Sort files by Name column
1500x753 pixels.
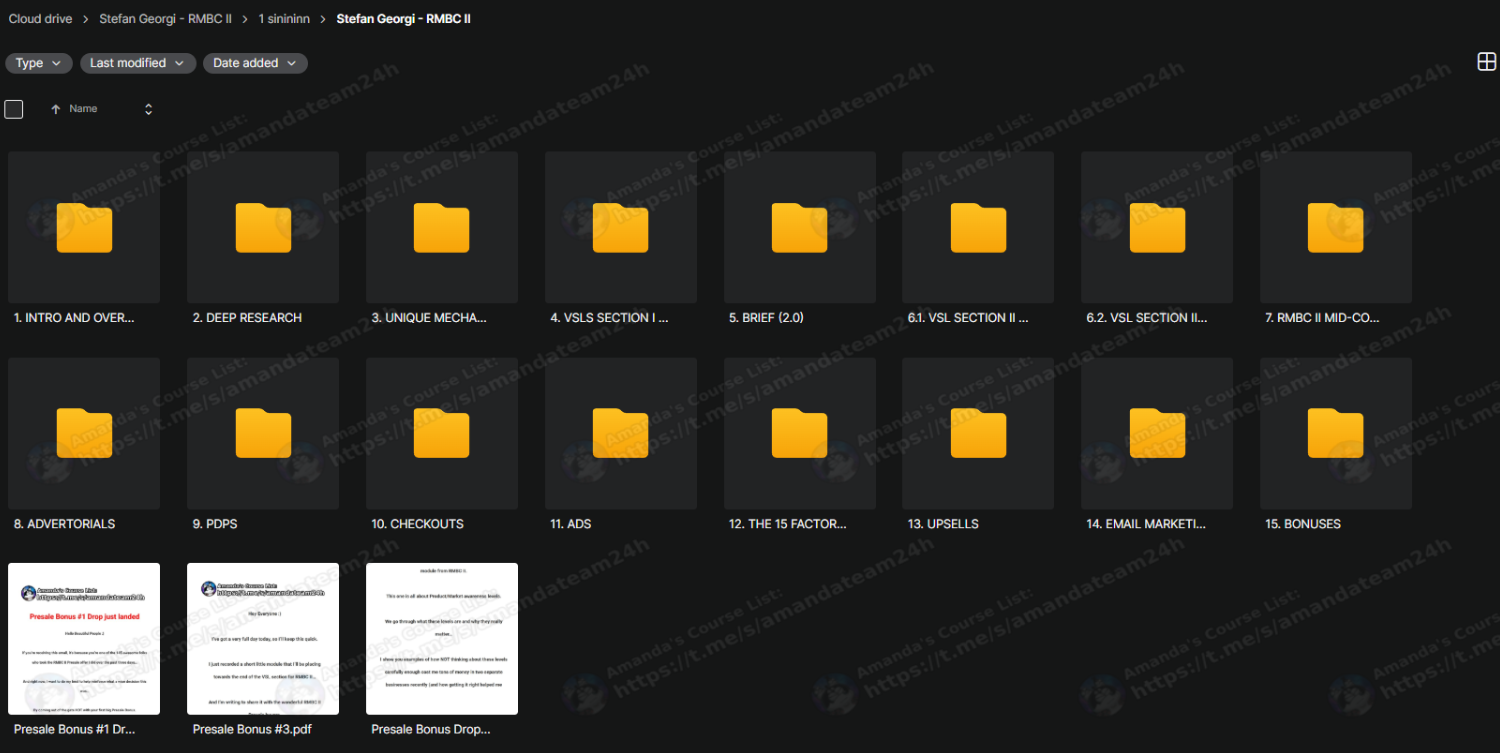point(83,109)
